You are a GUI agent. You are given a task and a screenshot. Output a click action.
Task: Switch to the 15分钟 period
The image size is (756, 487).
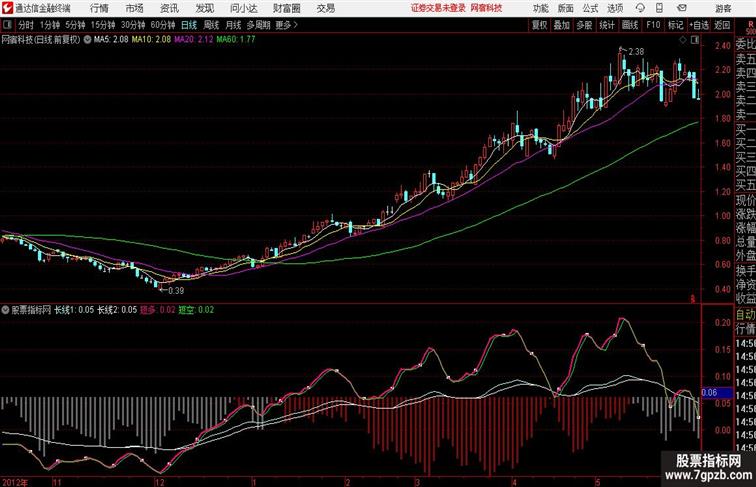103,25
